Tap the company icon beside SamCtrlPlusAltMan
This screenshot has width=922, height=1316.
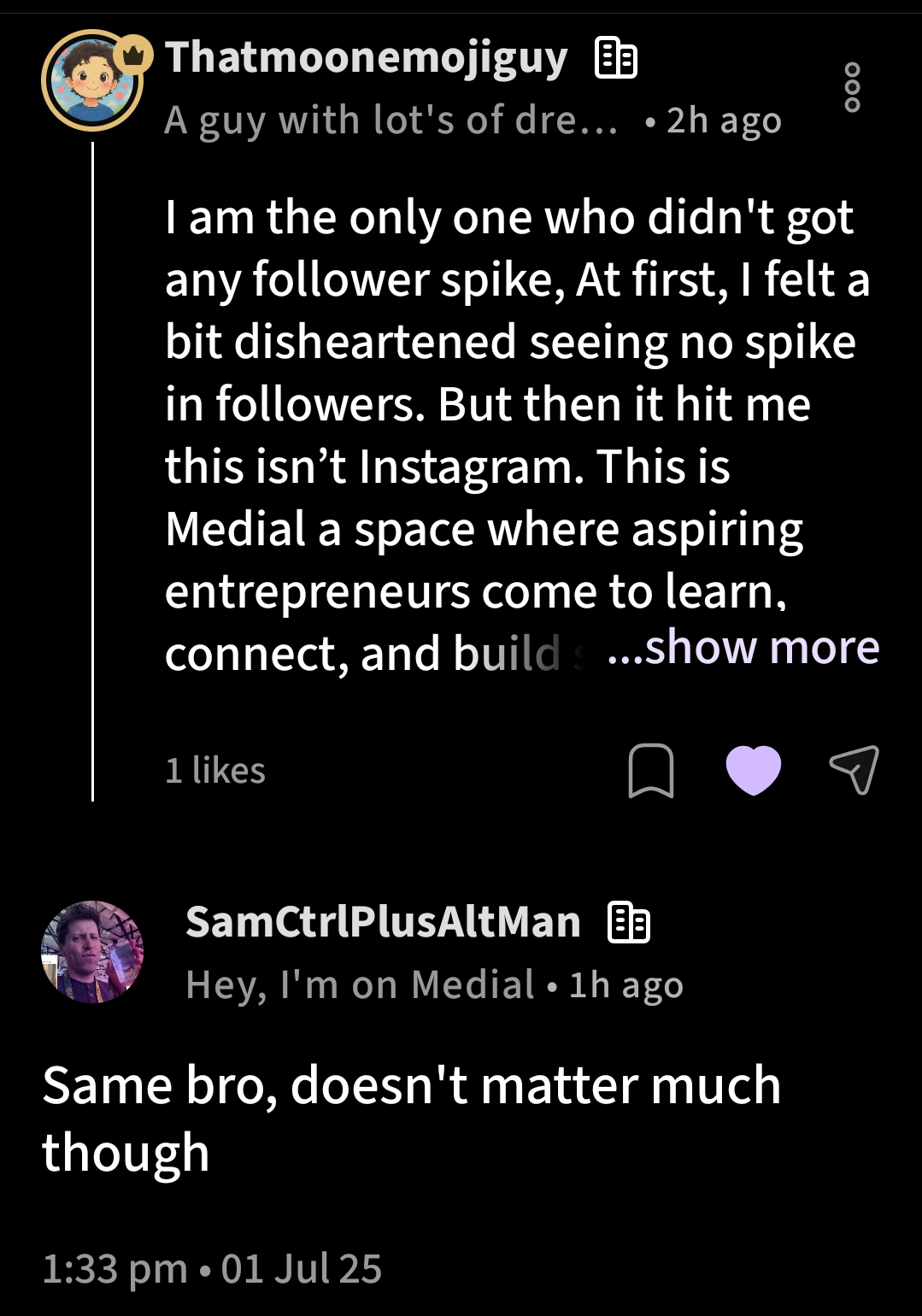click(x=628, y=923)
